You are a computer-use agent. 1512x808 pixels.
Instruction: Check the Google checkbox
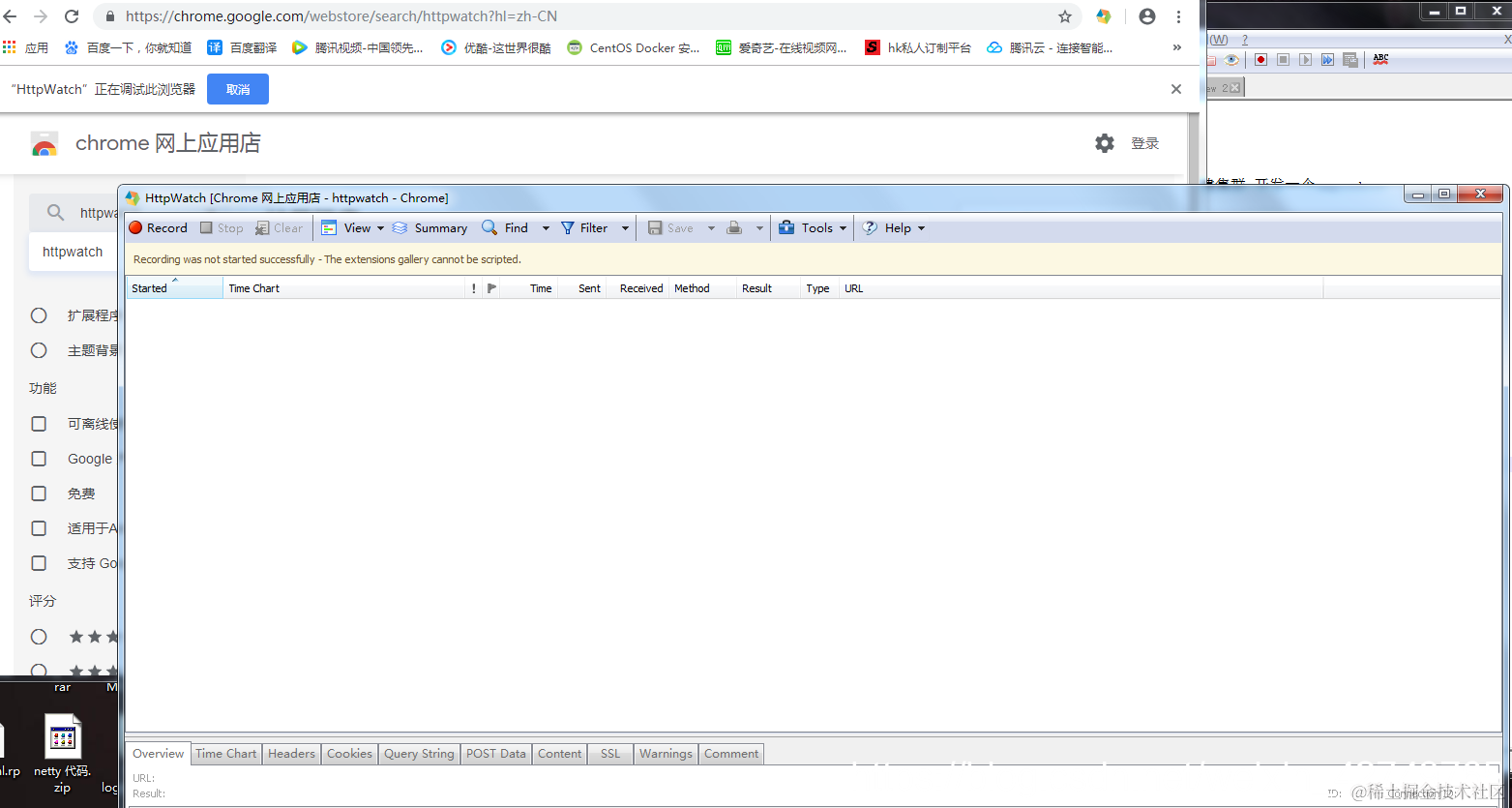click(39, 459)
